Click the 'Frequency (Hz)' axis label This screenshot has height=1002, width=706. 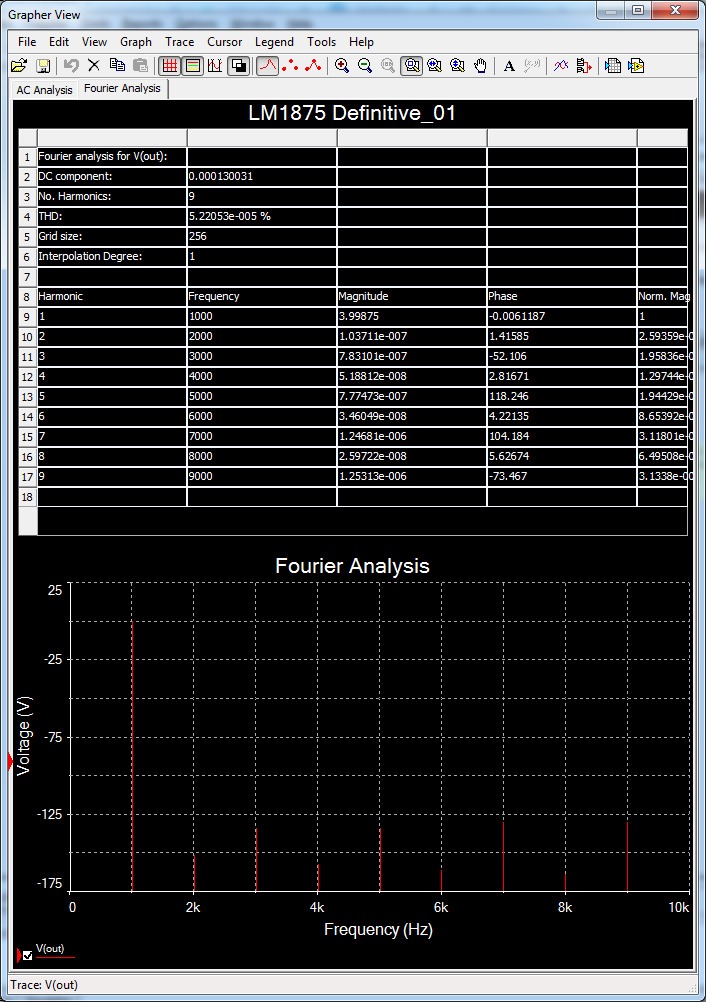(x=378, y=929)
